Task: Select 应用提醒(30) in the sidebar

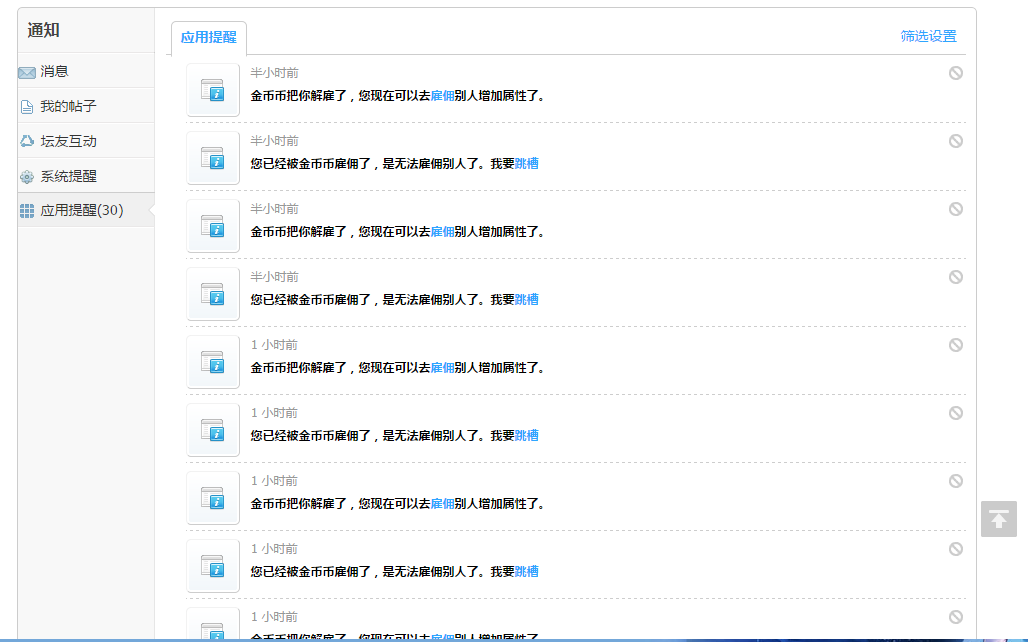Action: (86, 210)
